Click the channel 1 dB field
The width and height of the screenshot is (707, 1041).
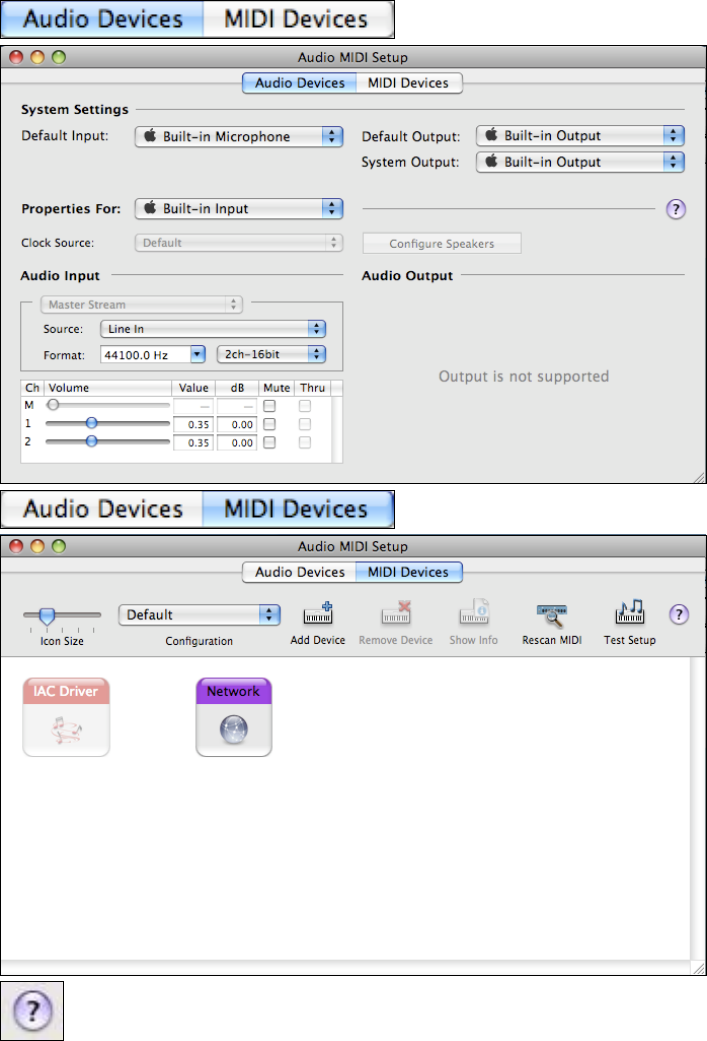click(237, 424)
